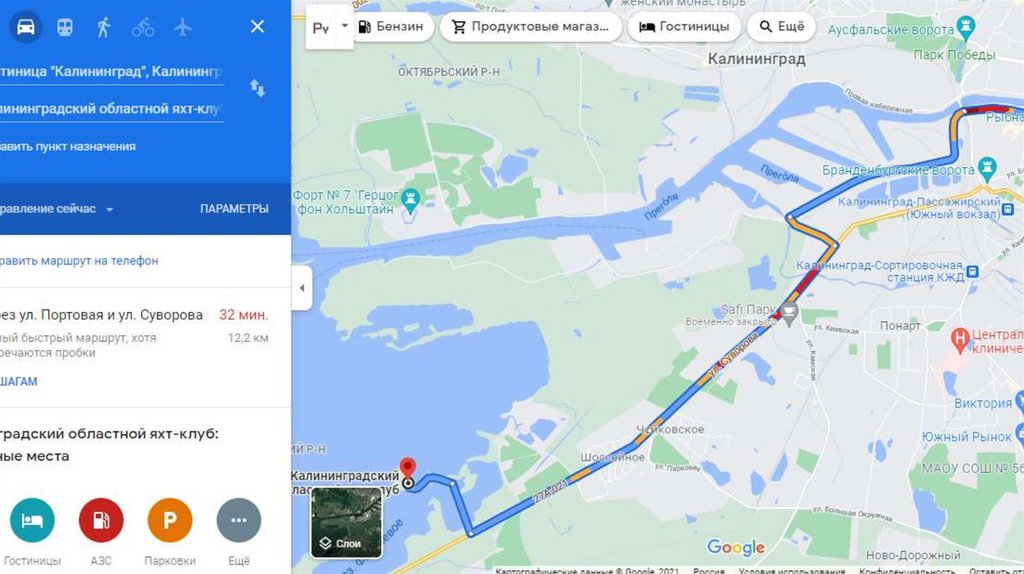Switch to public transit travel mode
This screenshot has width=1024, height=574.
65,27
